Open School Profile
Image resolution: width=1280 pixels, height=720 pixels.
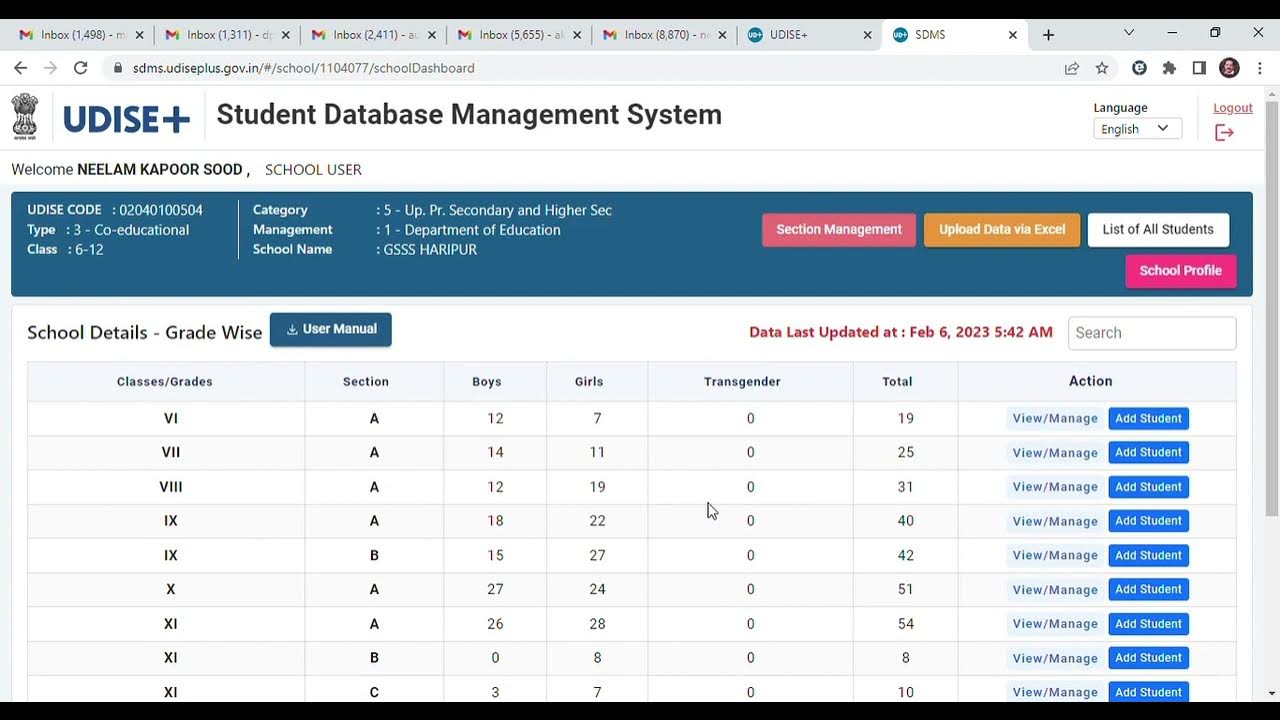click(1181, 271)
